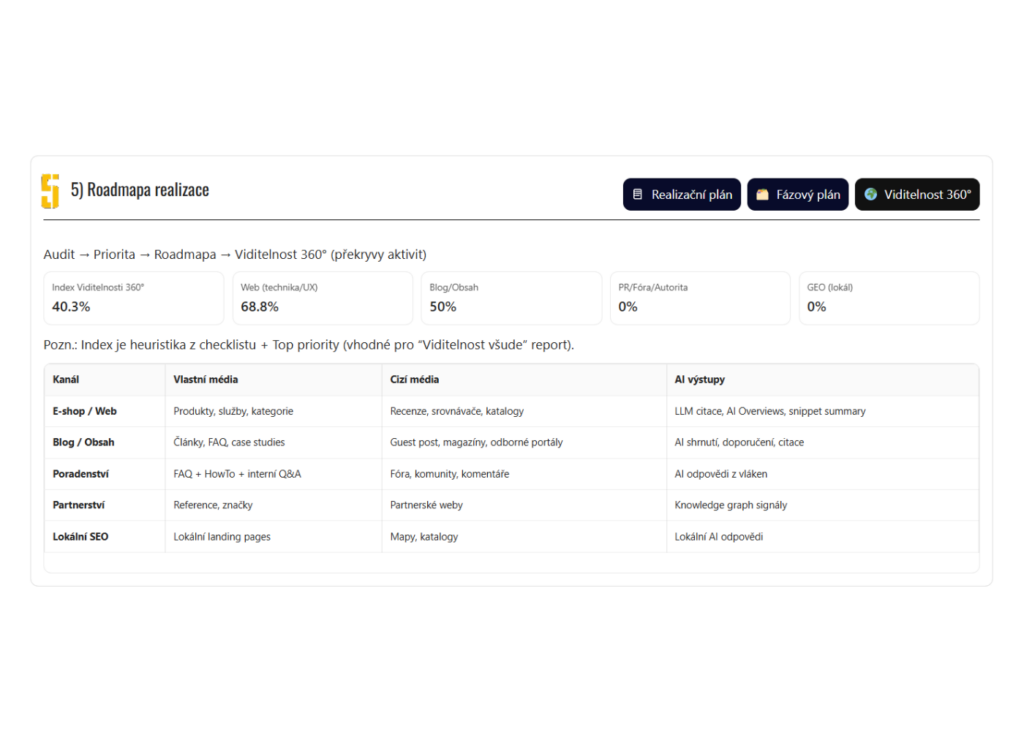Select the Web (technika/UX) score card

[x=322, y=298]
